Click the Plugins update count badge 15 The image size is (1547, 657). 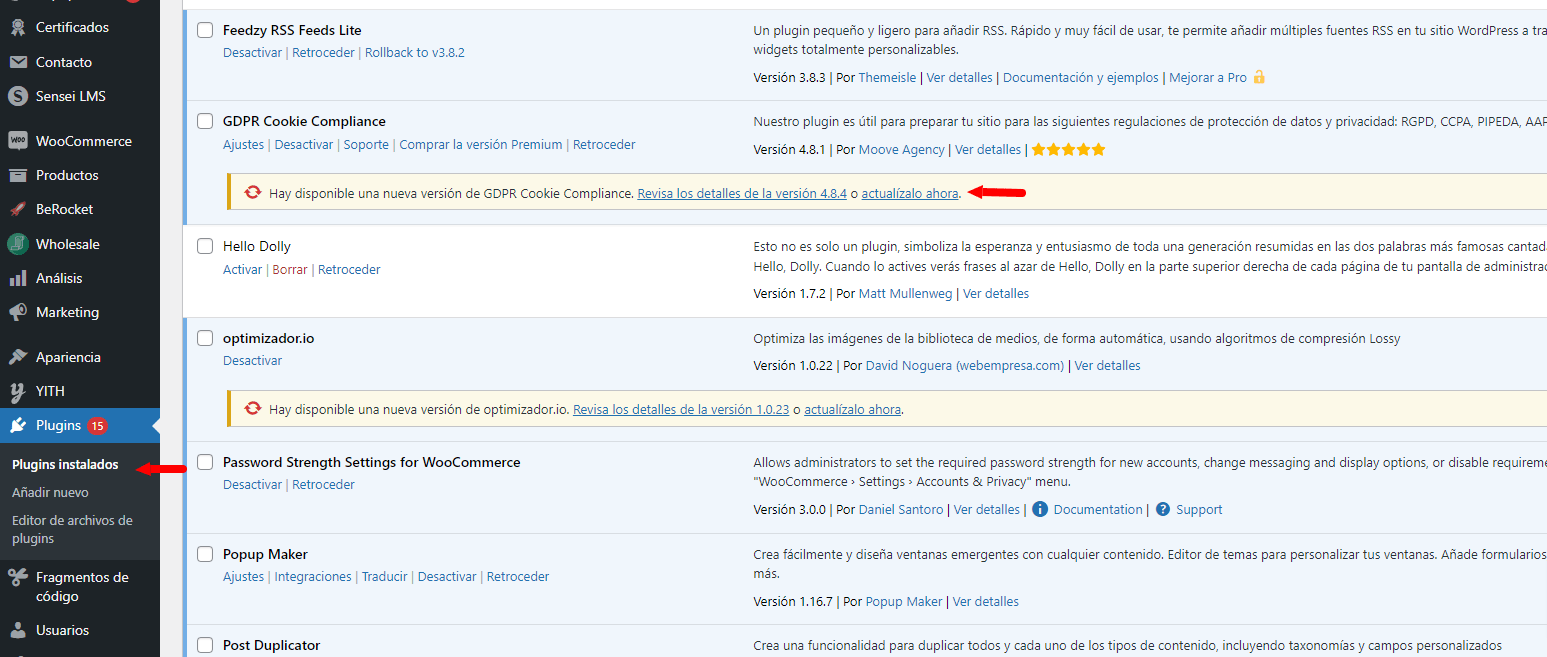[97, 425]
